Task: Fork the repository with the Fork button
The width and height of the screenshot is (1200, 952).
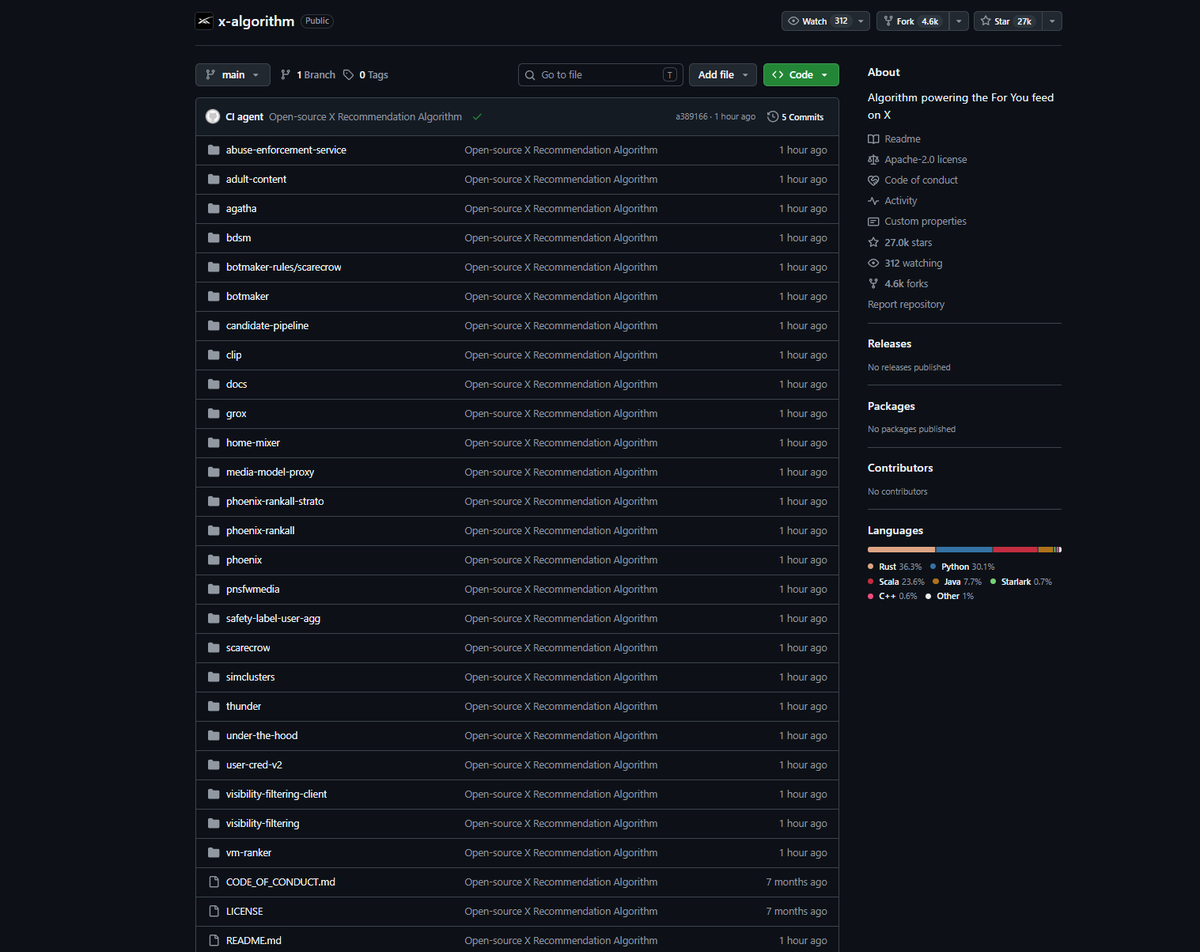Action: click(912, 21)
